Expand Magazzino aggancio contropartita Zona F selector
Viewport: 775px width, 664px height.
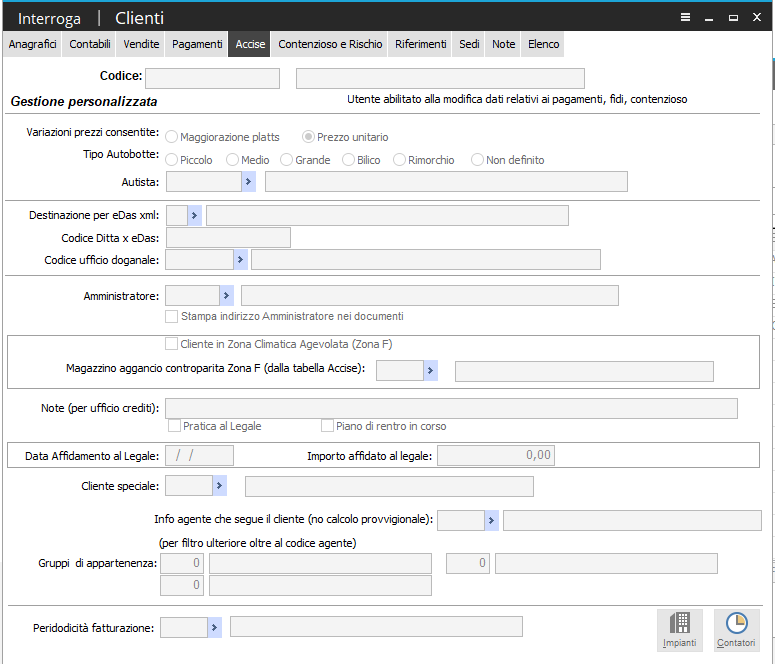(x=431, y=371)
